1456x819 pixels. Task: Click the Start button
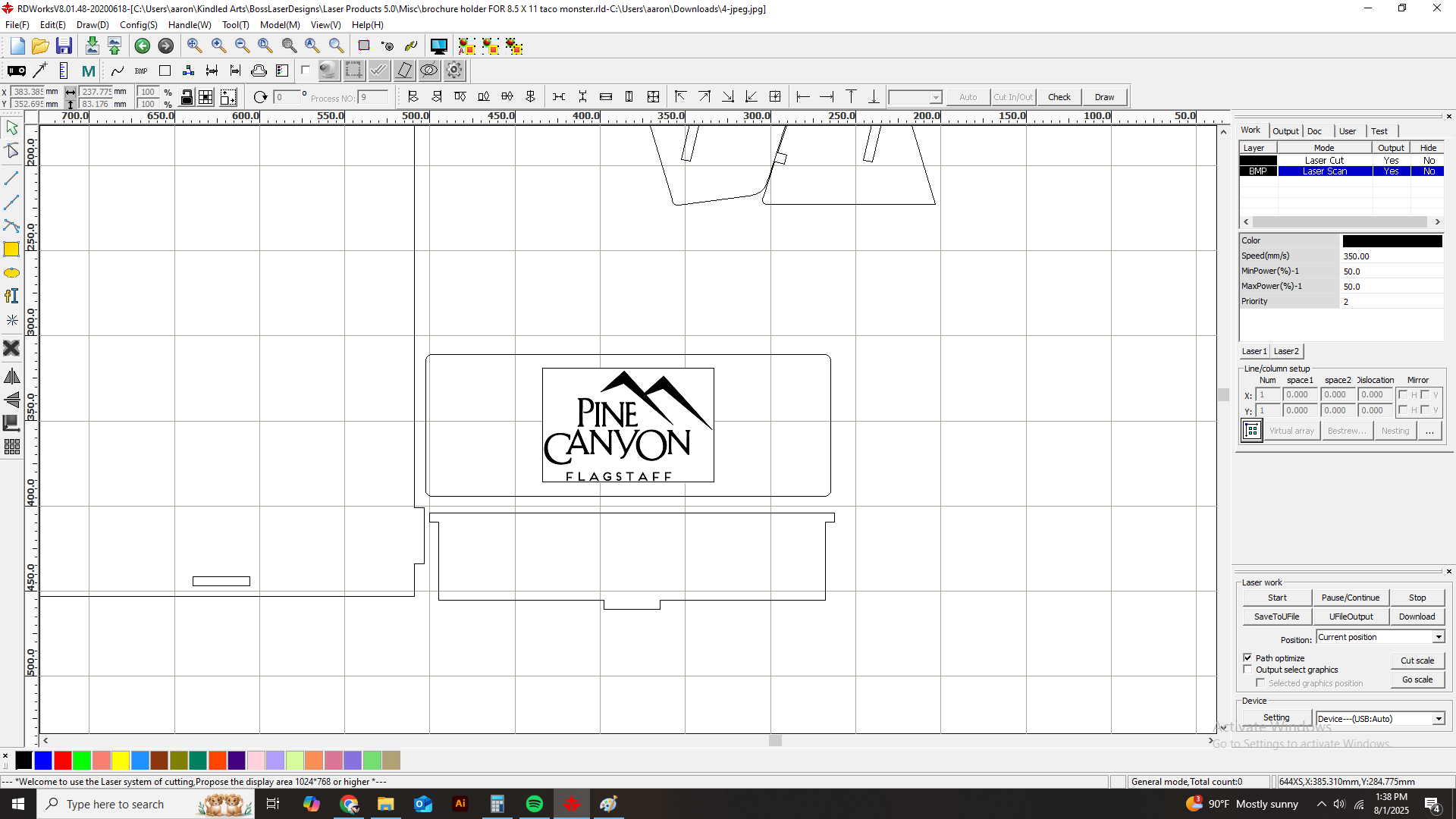1277,598
